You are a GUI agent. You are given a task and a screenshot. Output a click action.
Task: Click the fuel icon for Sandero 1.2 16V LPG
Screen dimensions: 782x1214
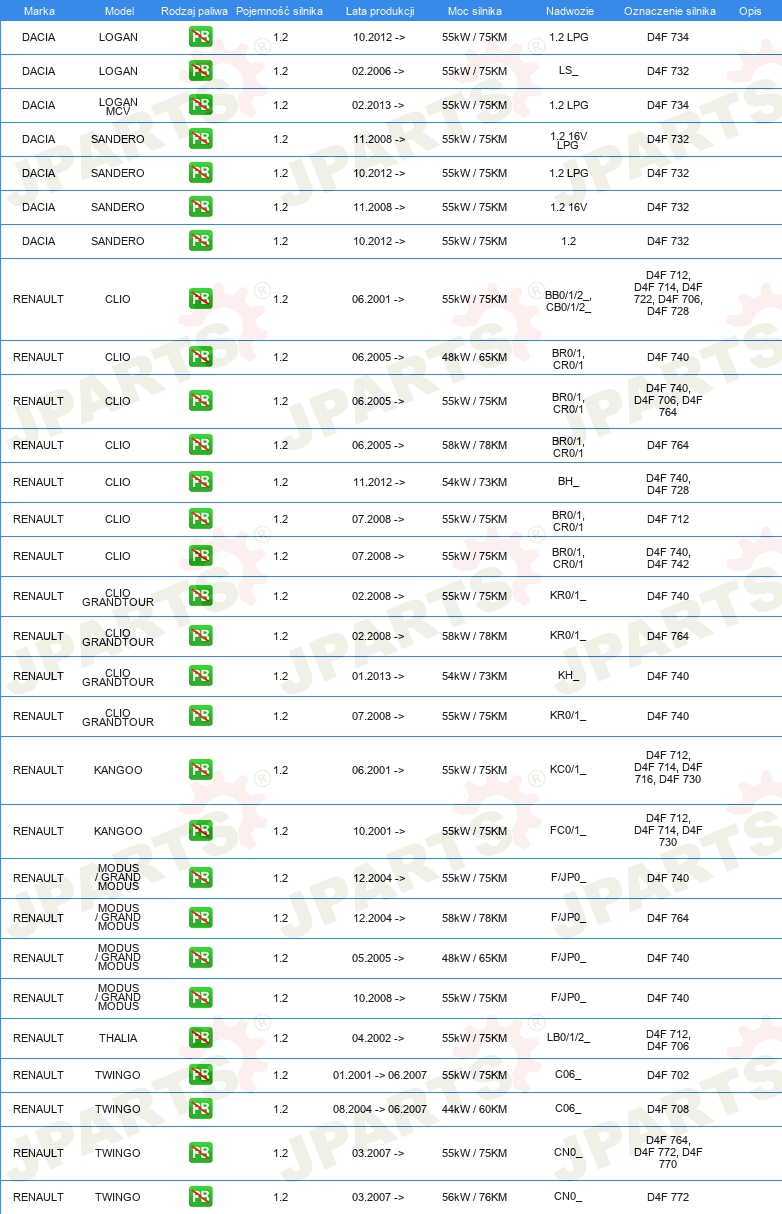click(x=200, y=139)
